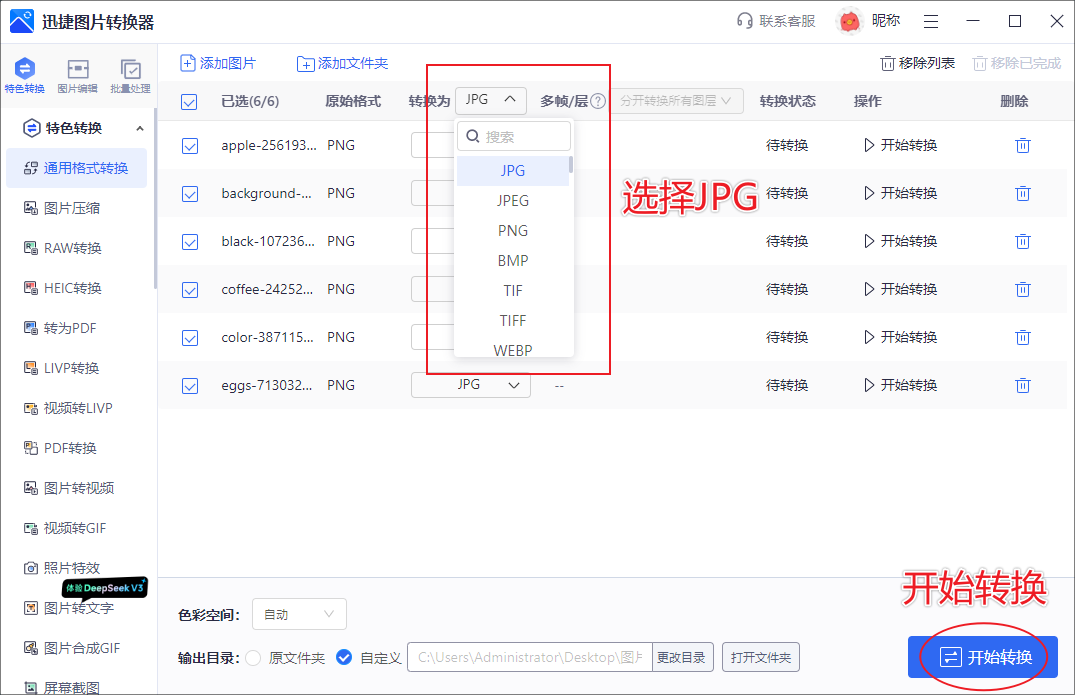Image resolution: width=1075 pixels, height=695 pixels.
Task: Delete black-107236 row with trash icon
Action: coord(1023,241)
